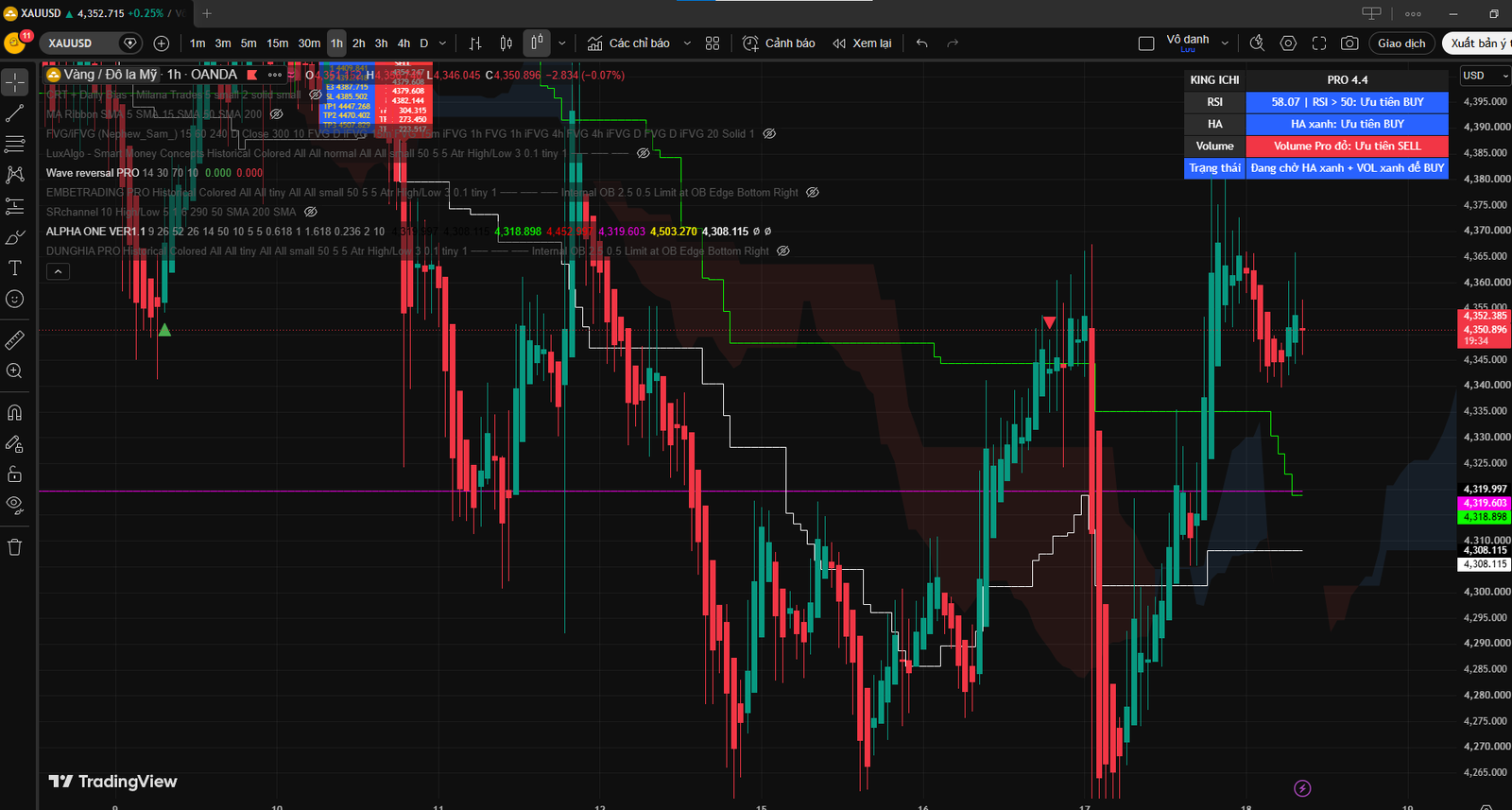Open the forecasting and measurement tools
Screen dimensions: 1512x810
click(x=15, y=206)
